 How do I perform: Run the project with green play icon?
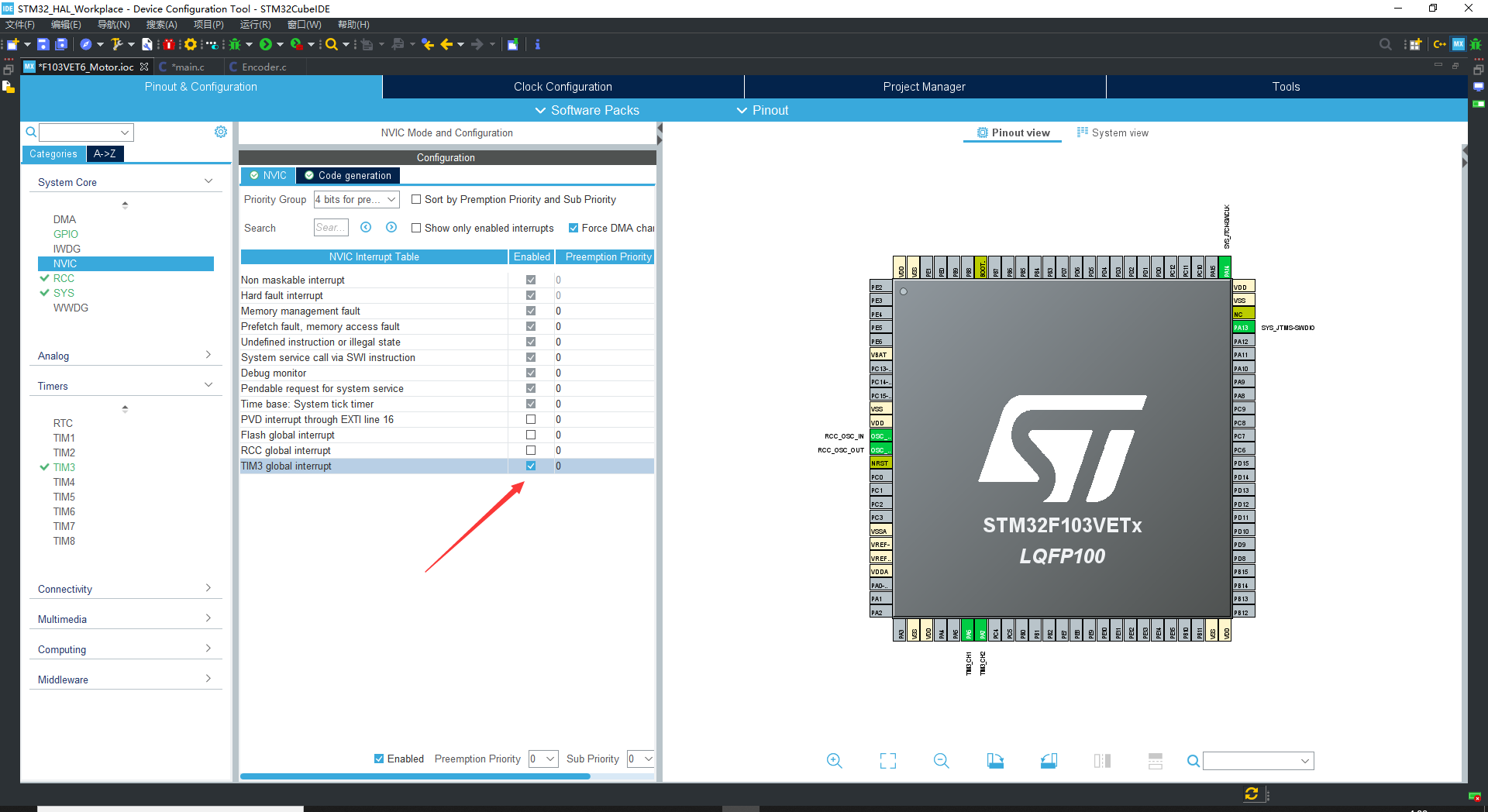click(x=266, y=44)
